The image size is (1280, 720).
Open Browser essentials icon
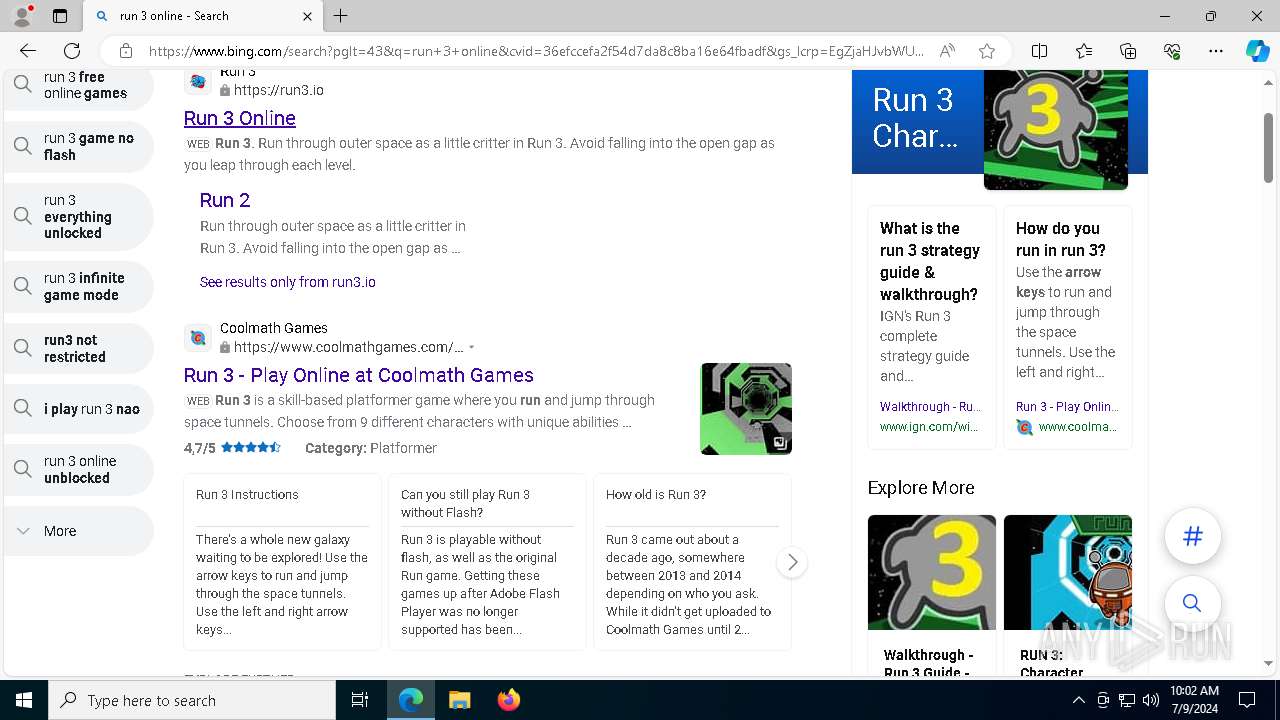[x=1172, y=51]
